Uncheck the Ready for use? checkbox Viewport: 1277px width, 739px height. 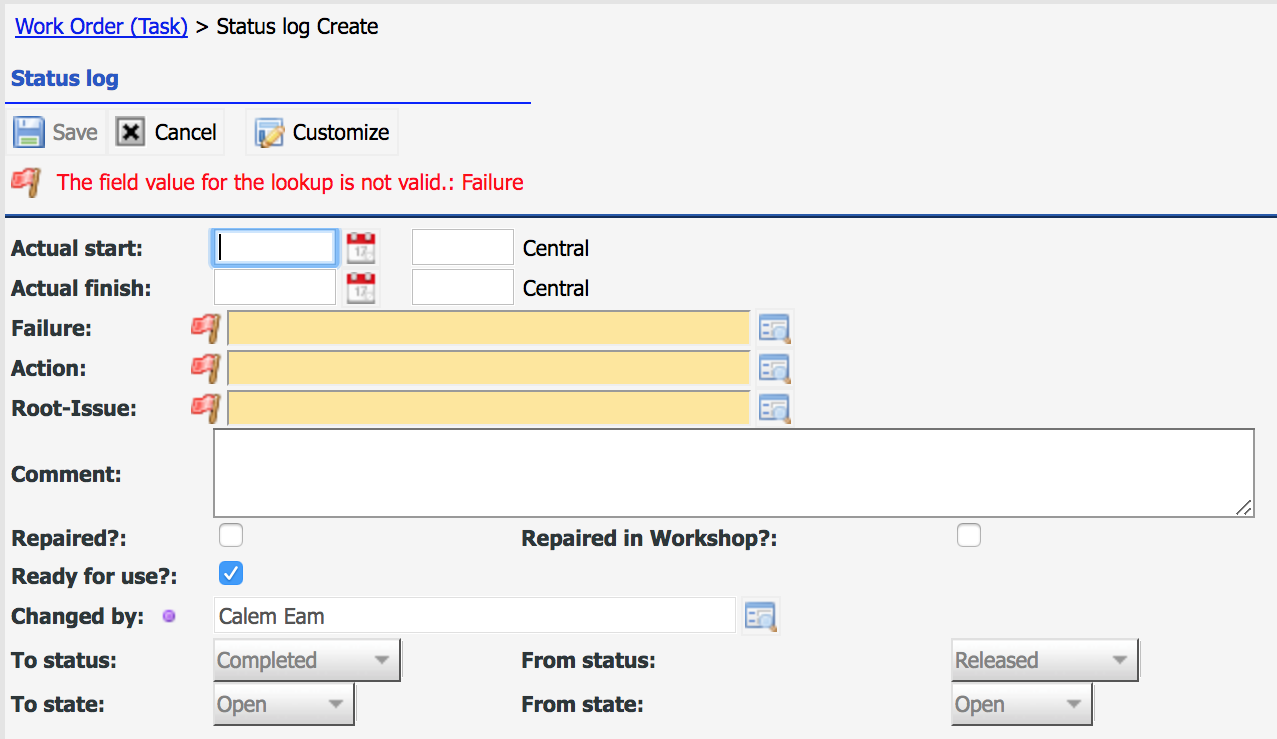[231, 574]
